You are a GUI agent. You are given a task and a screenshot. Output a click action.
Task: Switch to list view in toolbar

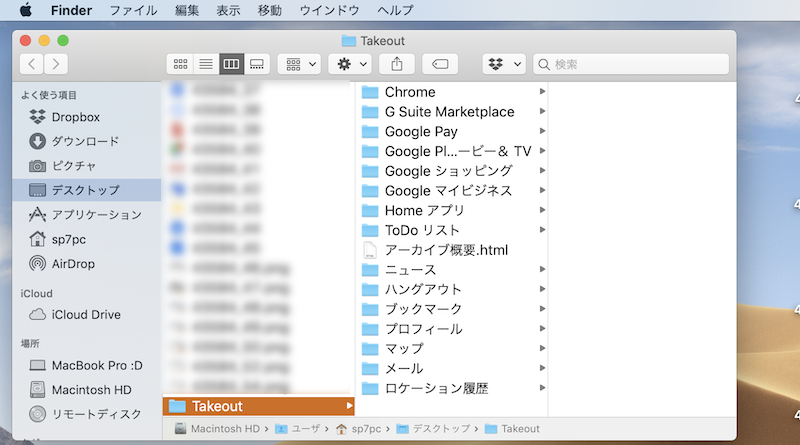(x=206, y=64)
